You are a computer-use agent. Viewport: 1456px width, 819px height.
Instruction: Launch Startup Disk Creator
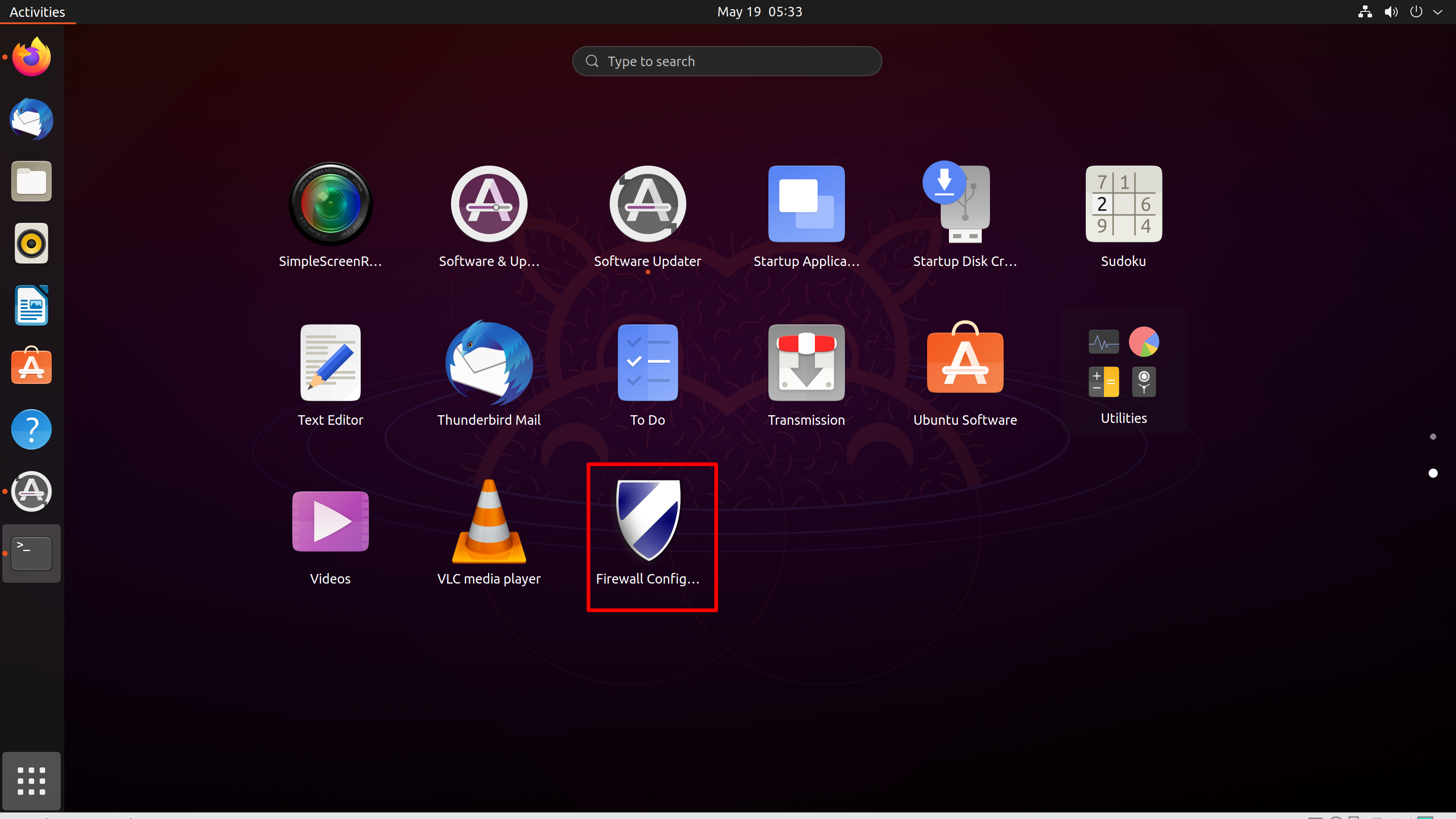[x=964, y=204]
